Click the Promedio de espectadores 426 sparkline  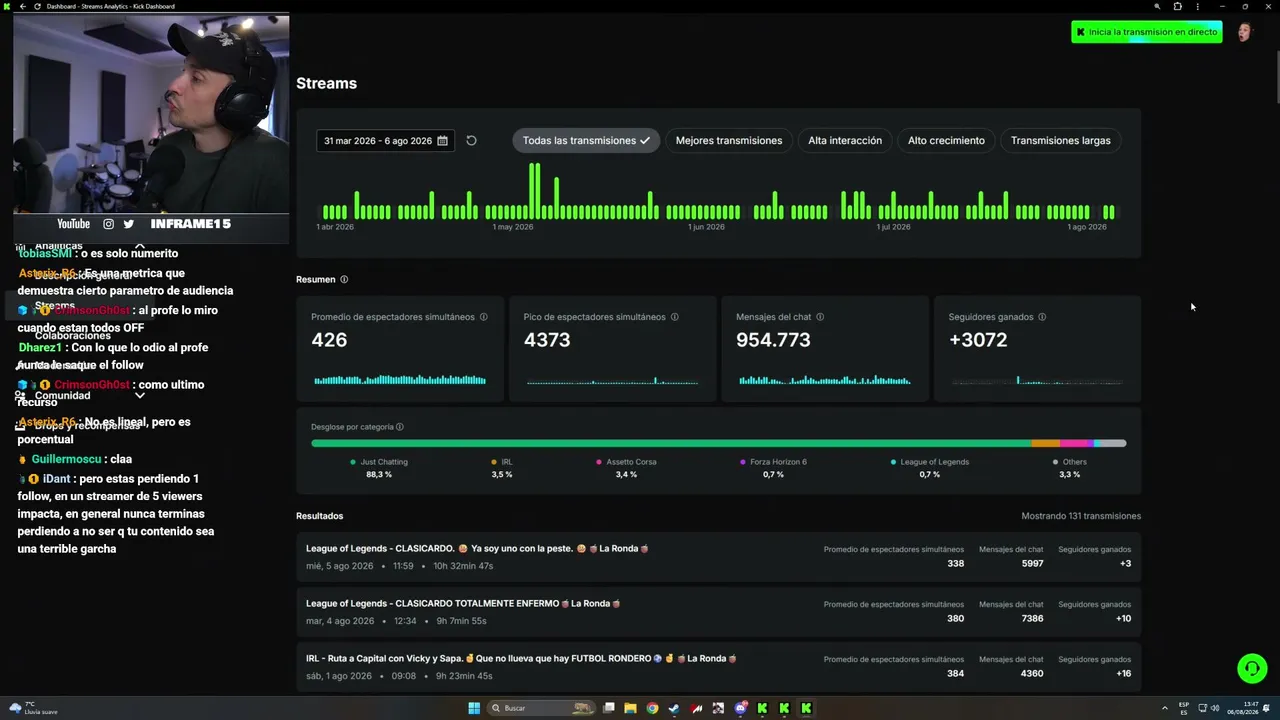click(x=400, y=380)
